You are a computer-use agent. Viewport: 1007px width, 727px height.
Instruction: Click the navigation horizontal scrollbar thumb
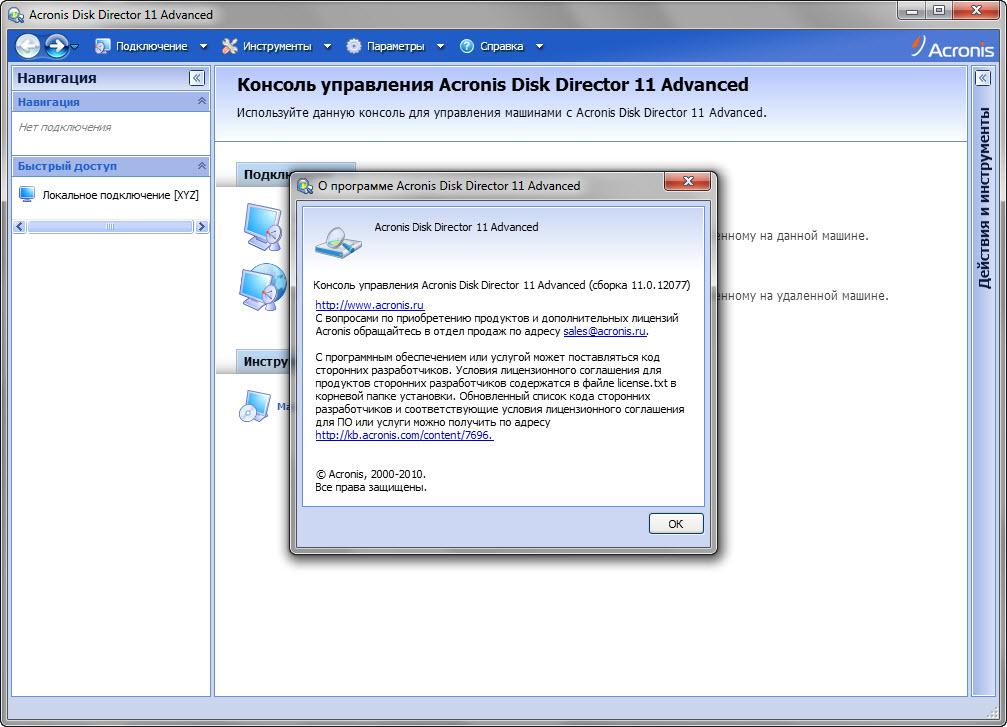pos(110,227)
